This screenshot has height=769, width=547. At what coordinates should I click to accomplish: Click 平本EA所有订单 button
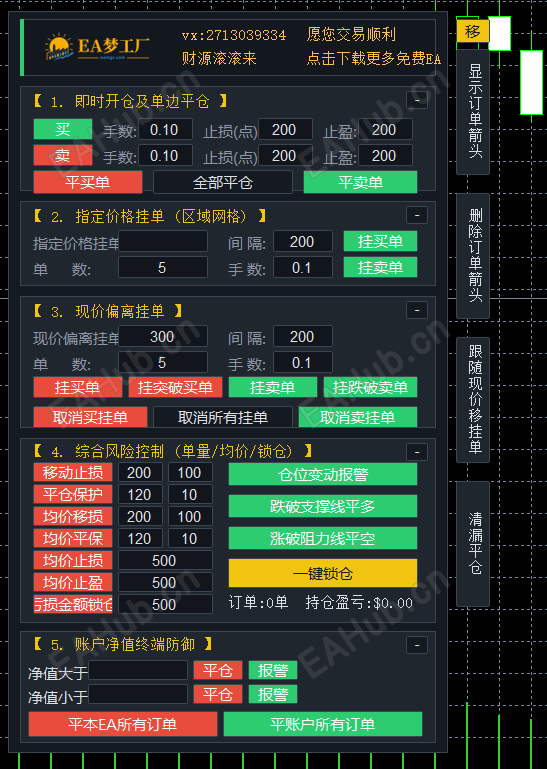(x=123, y=724)
